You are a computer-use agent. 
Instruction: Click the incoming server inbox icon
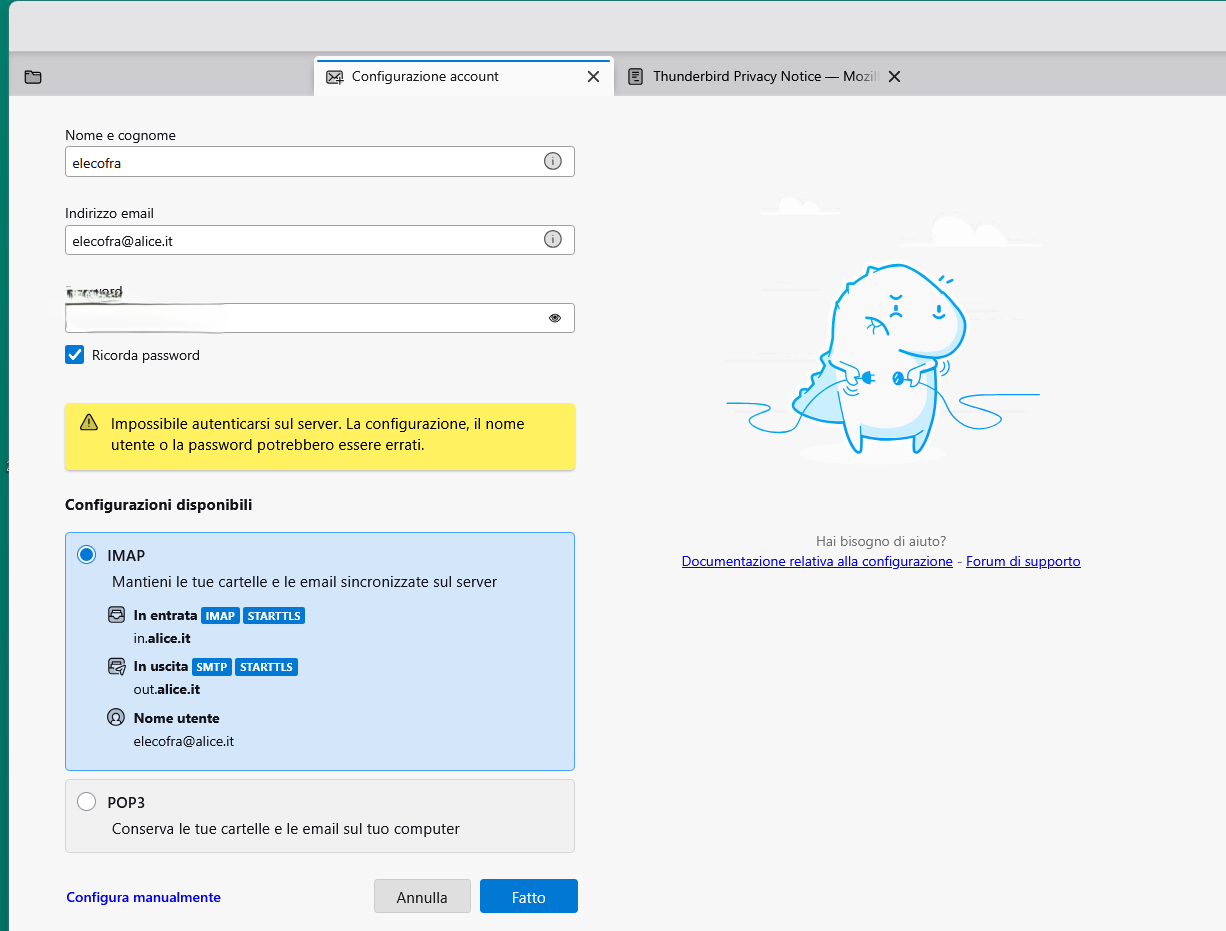[116, 615]
